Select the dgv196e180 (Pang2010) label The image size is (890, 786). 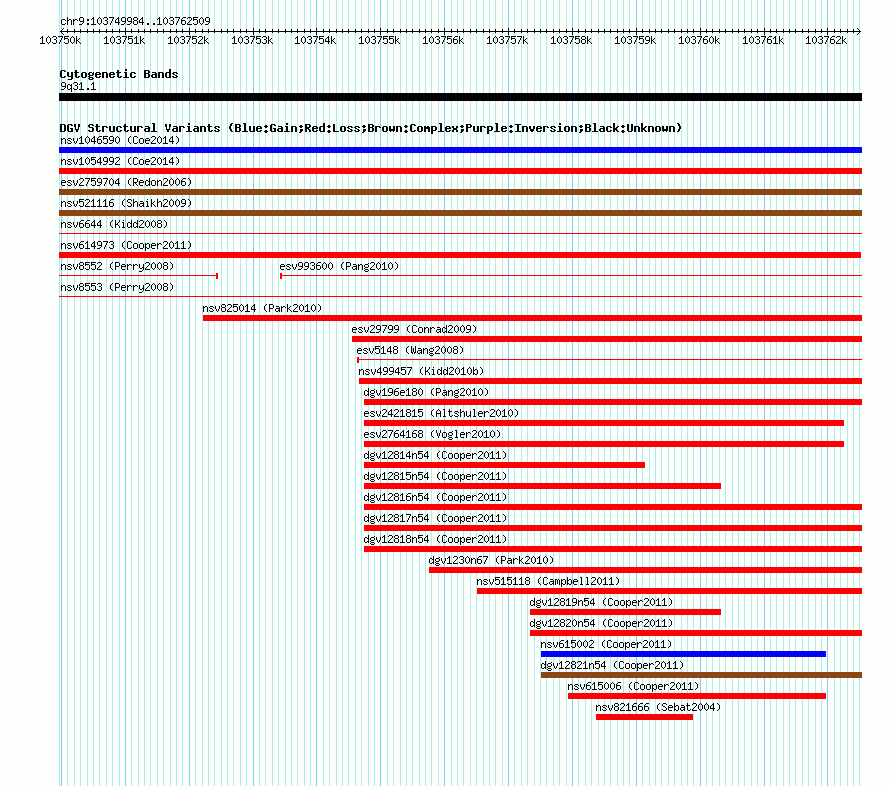click(x=426, y=392)
